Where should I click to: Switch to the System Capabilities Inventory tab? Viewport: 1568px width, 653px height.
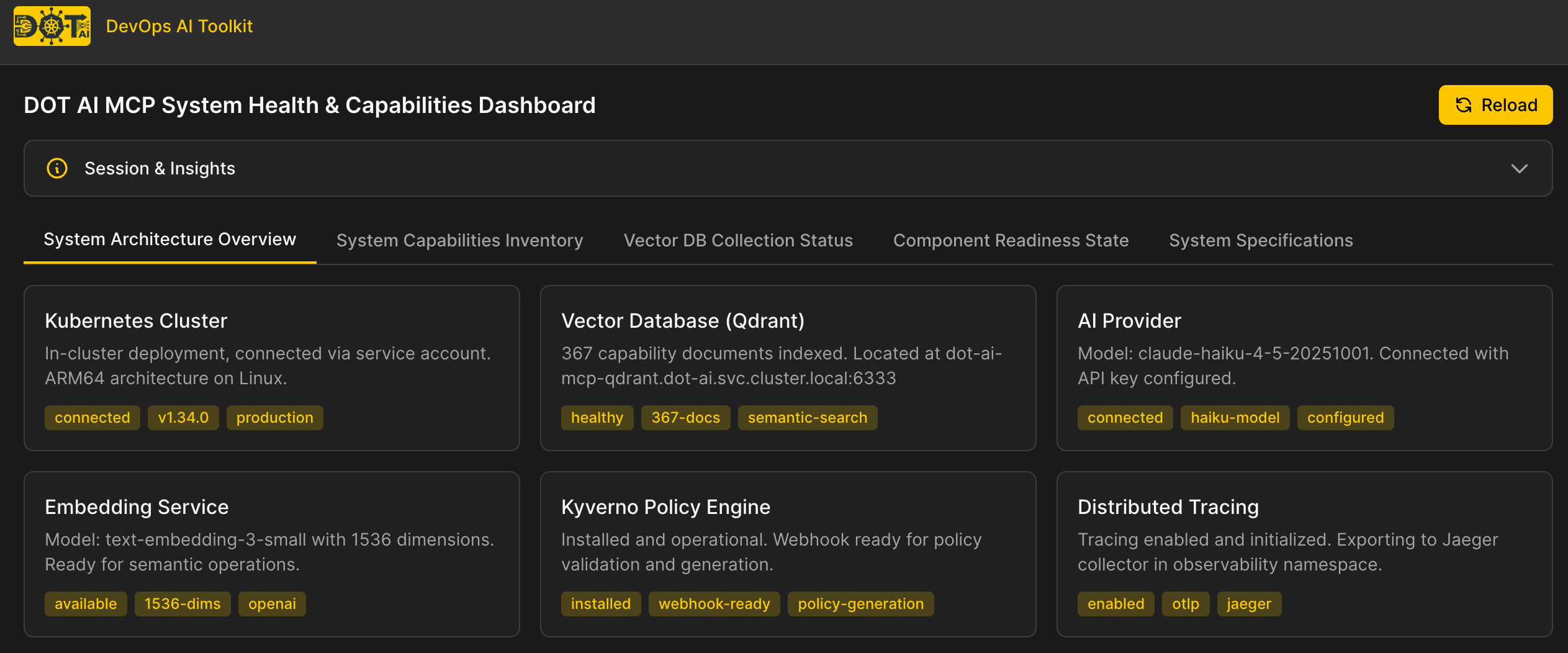coord(459,240)
